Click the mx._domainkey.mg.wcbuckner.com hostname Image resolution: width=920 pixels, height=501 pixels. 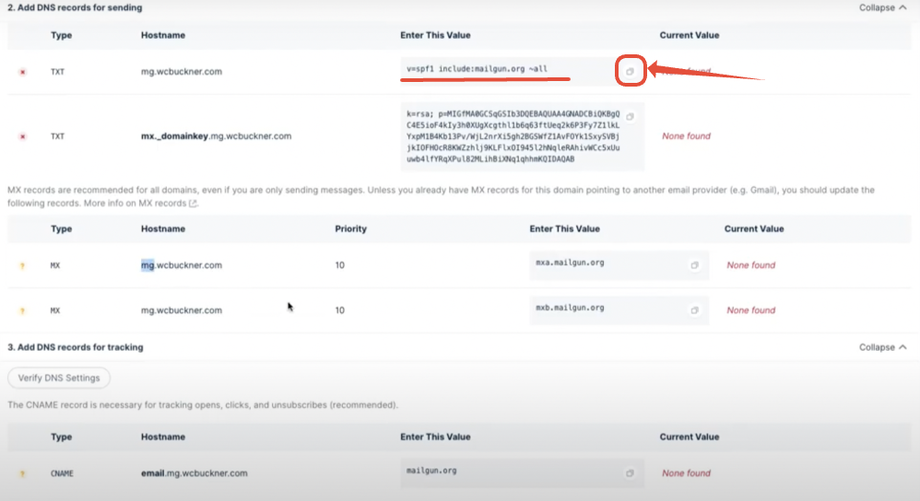click(x=216, y=136)
